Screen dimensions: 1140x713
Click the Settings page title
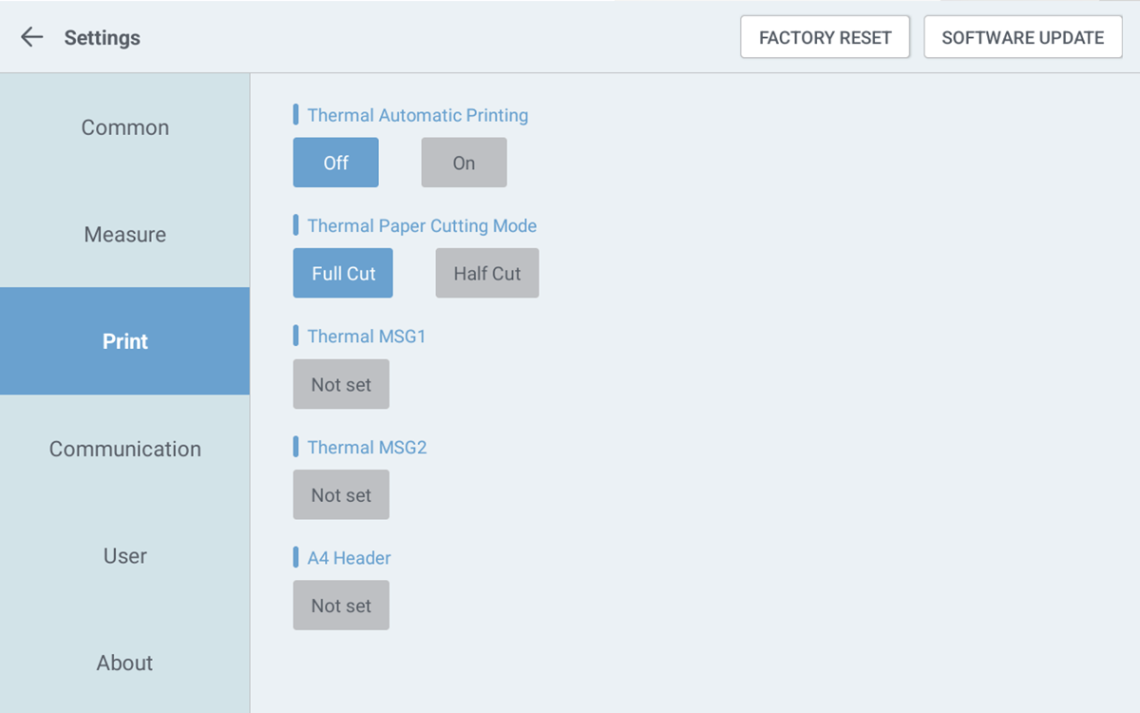[x=102, y=38]
